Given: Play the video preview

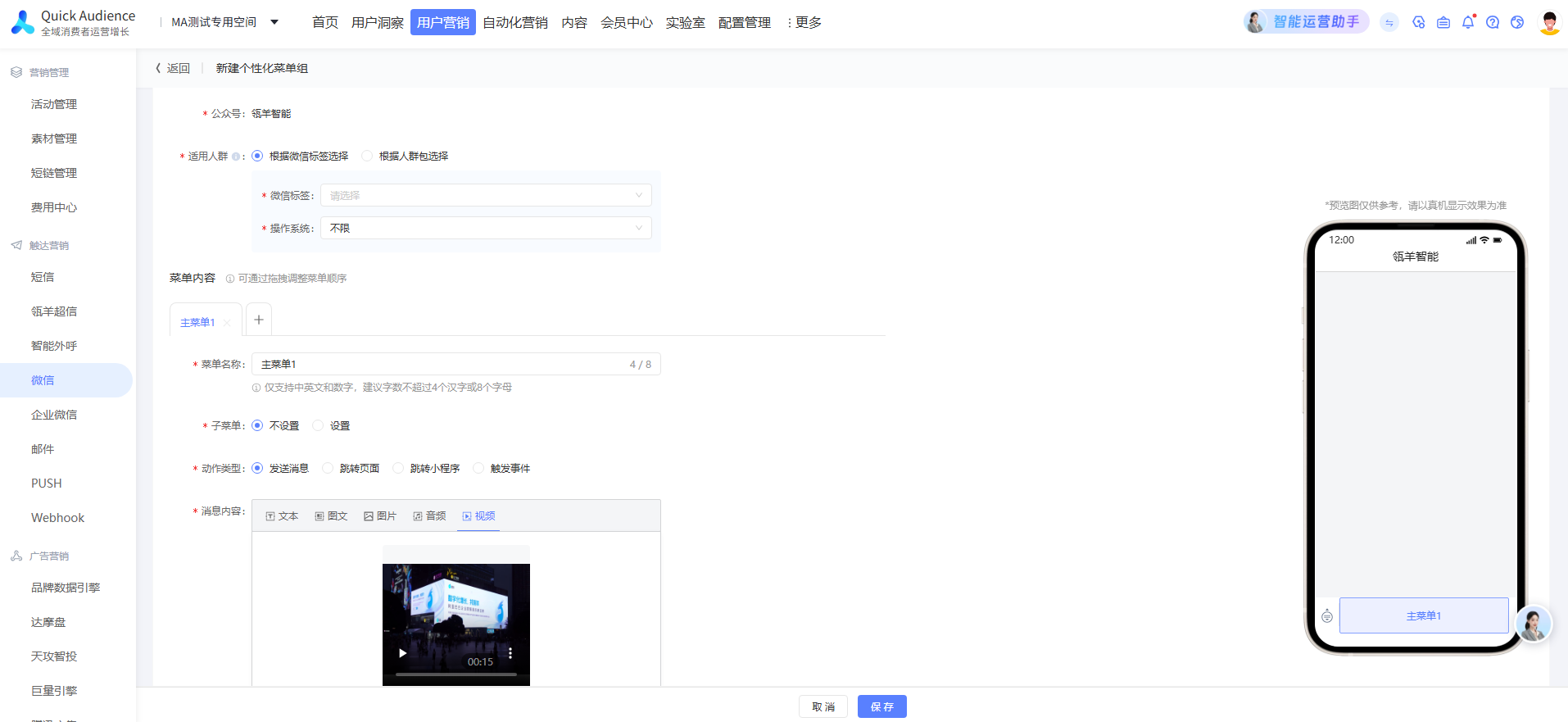Looking at the screenshot, I should pyautogui.click(x=402, y=653).
